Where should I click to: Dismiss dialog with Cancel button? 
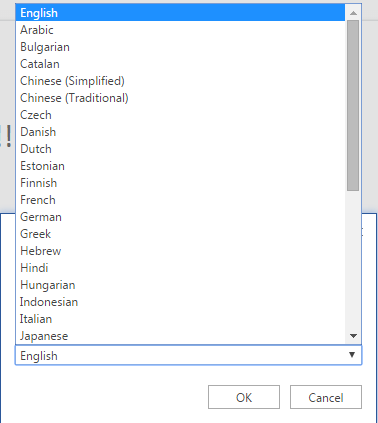coord(326,397)
